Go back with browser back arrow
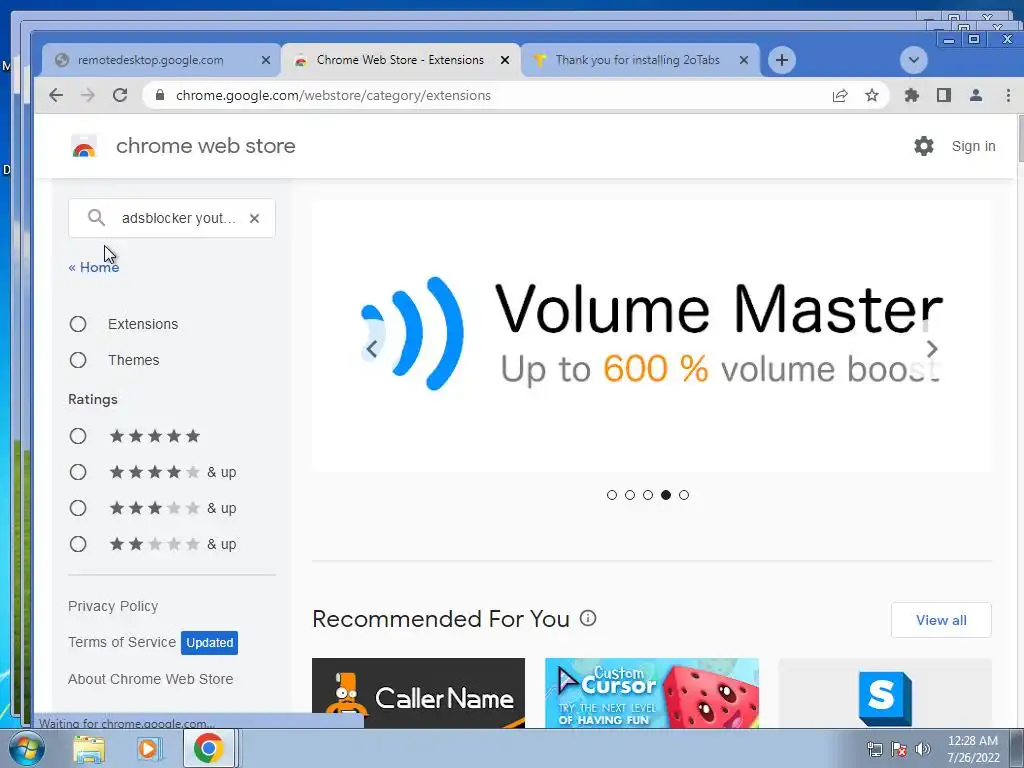 (x=56, y=95)
